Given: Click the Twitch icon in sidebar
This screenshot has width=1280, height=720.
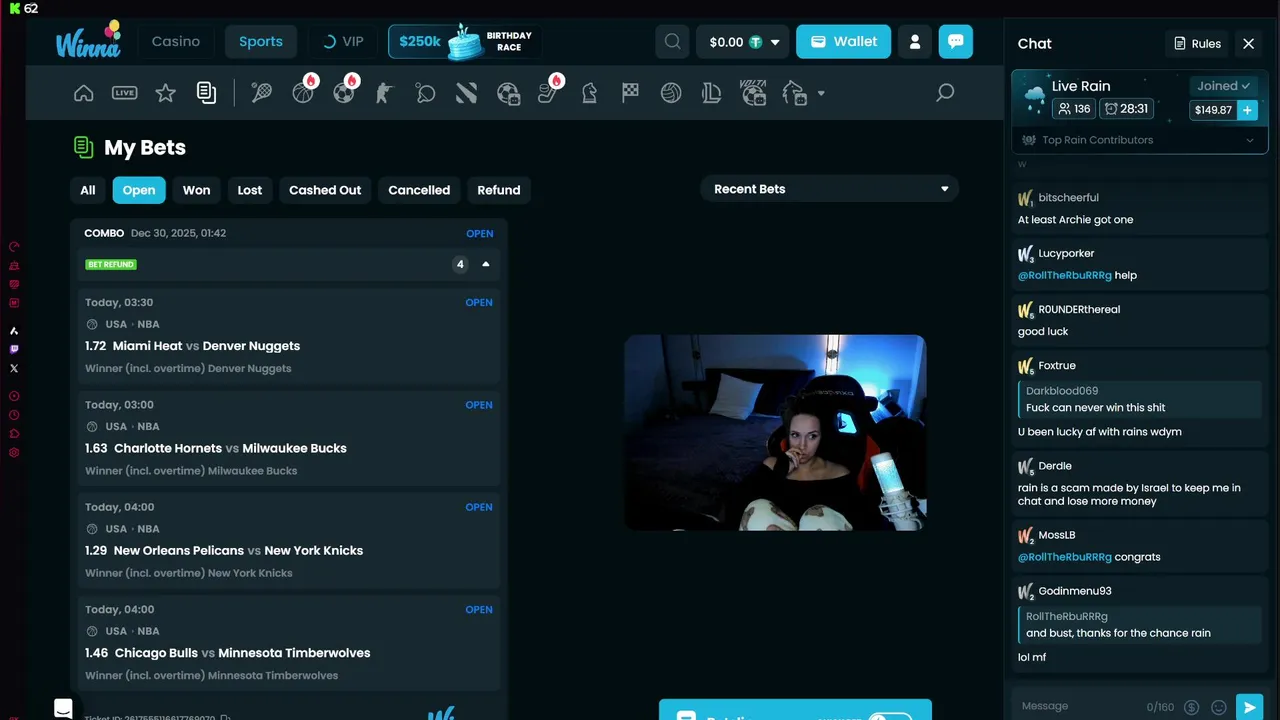Looking at the screenshot, I should [14, 349].
